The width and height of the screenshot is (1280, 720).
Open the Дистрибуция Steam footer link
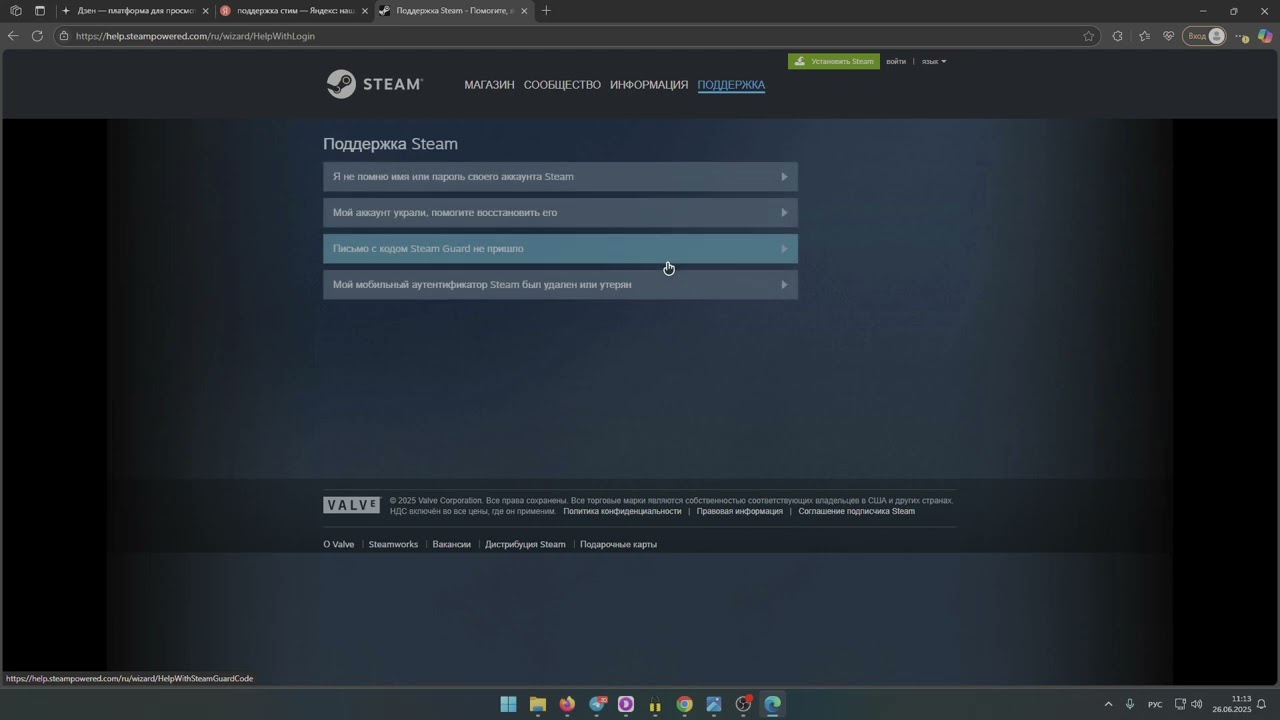525,545
